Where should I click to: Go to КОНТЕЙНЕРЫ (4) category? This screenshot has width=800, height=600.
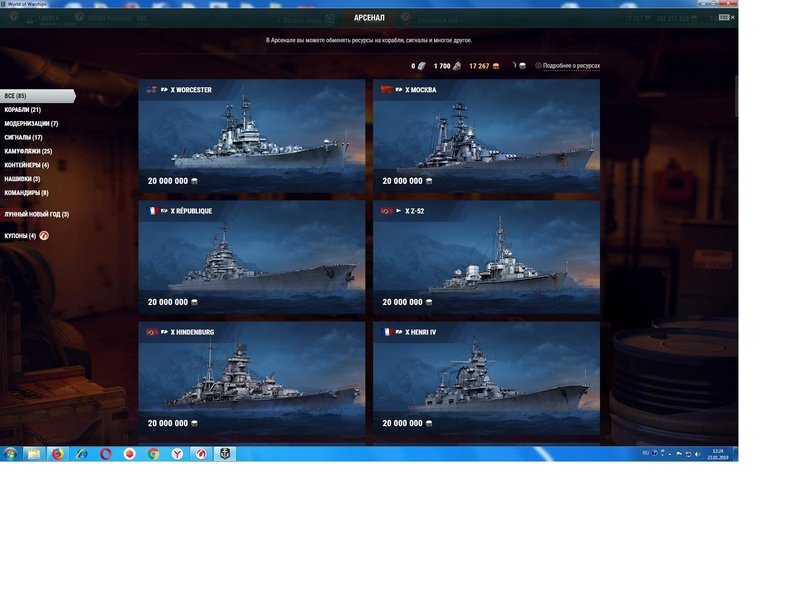pyautogui.click(x=27, y=165)
